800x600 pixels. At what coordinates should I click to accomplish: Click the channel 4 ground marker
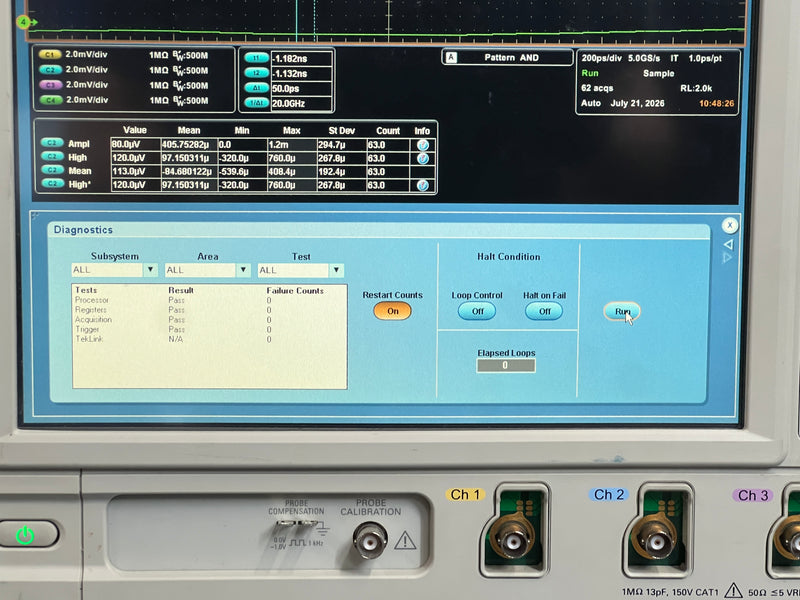[26, 22]
